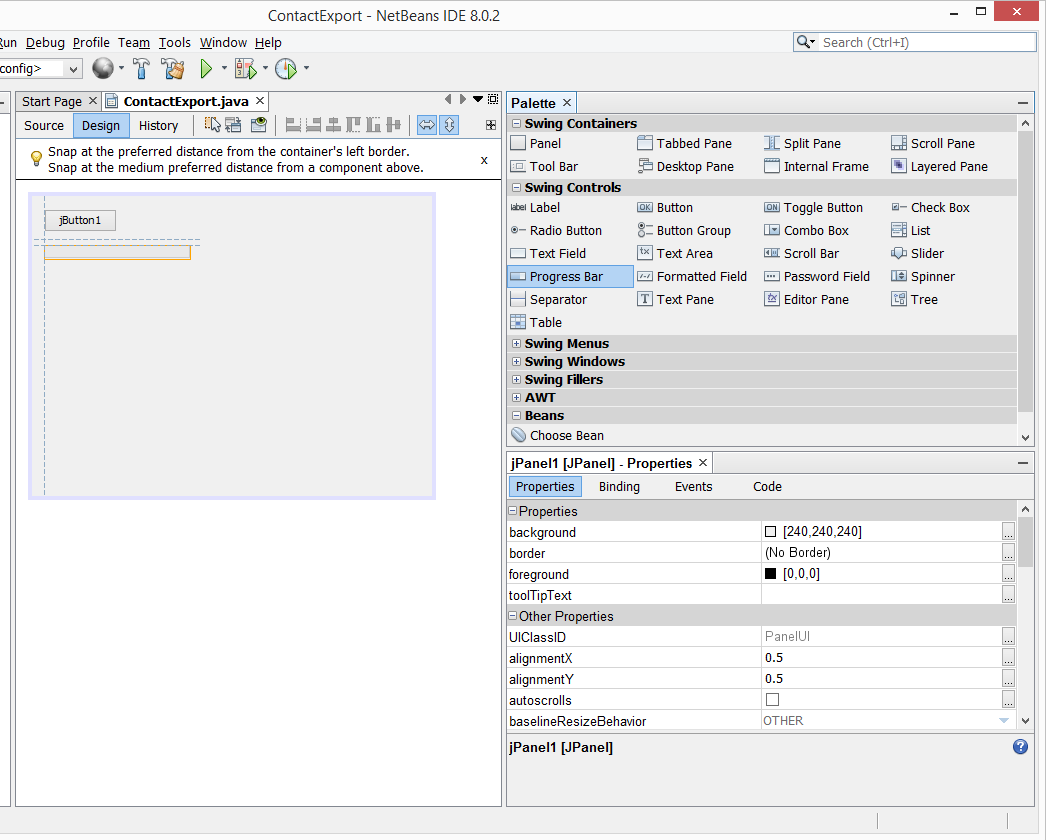This screenshot has width=1046, height=840.
Task: Open the background color editor ellipsis button
Action: click(1008, 532)
